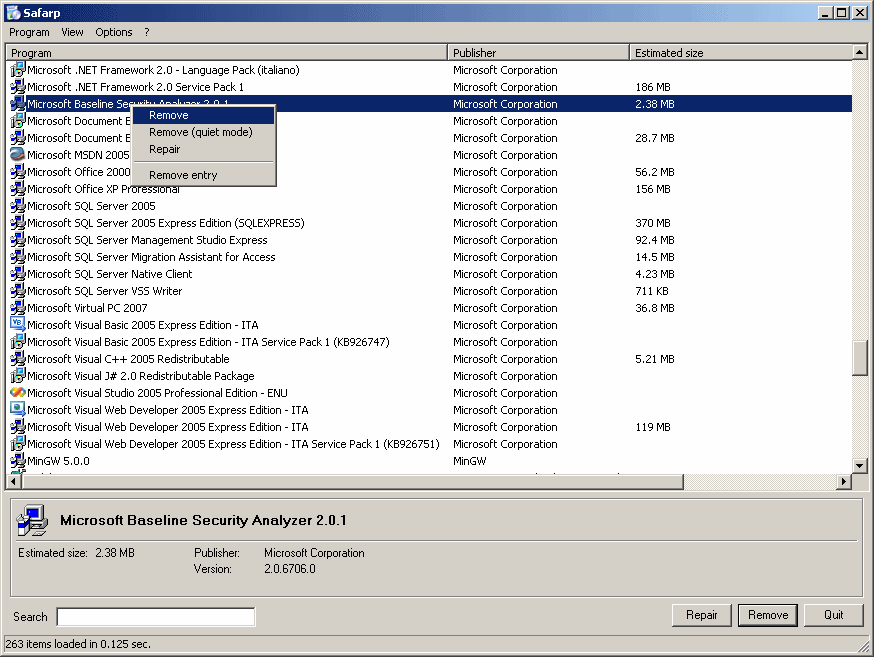Click horizontal scrollbar right arrow
This screenshot has height=657, width=874.
tap(844, 481)
